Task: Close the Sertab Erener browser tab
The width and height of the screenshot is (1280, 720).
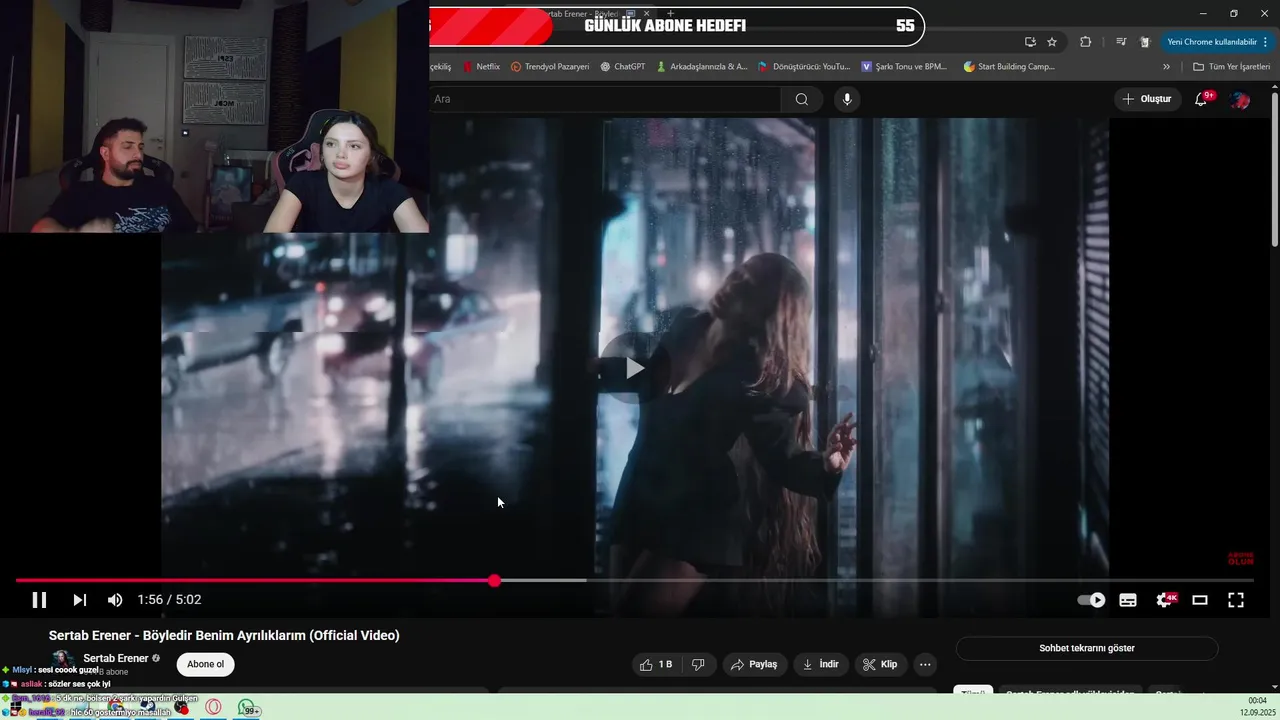Action: pos(646,14)
